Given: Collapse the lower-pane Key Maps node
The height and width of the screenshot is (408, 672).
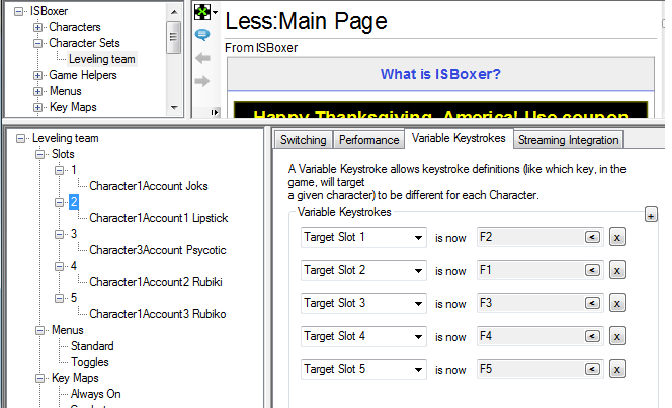Looking at the screenshot, I should [40, 378].
